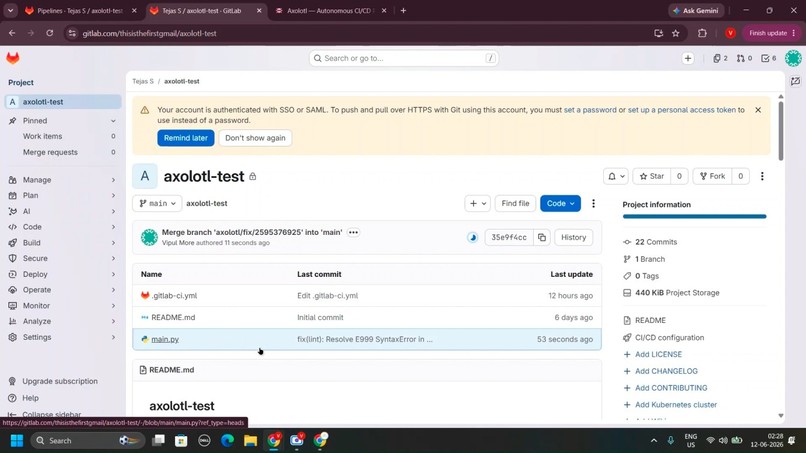
Task: Toggle the Pinned section in sidebar
Action: [x=63, y=121]
